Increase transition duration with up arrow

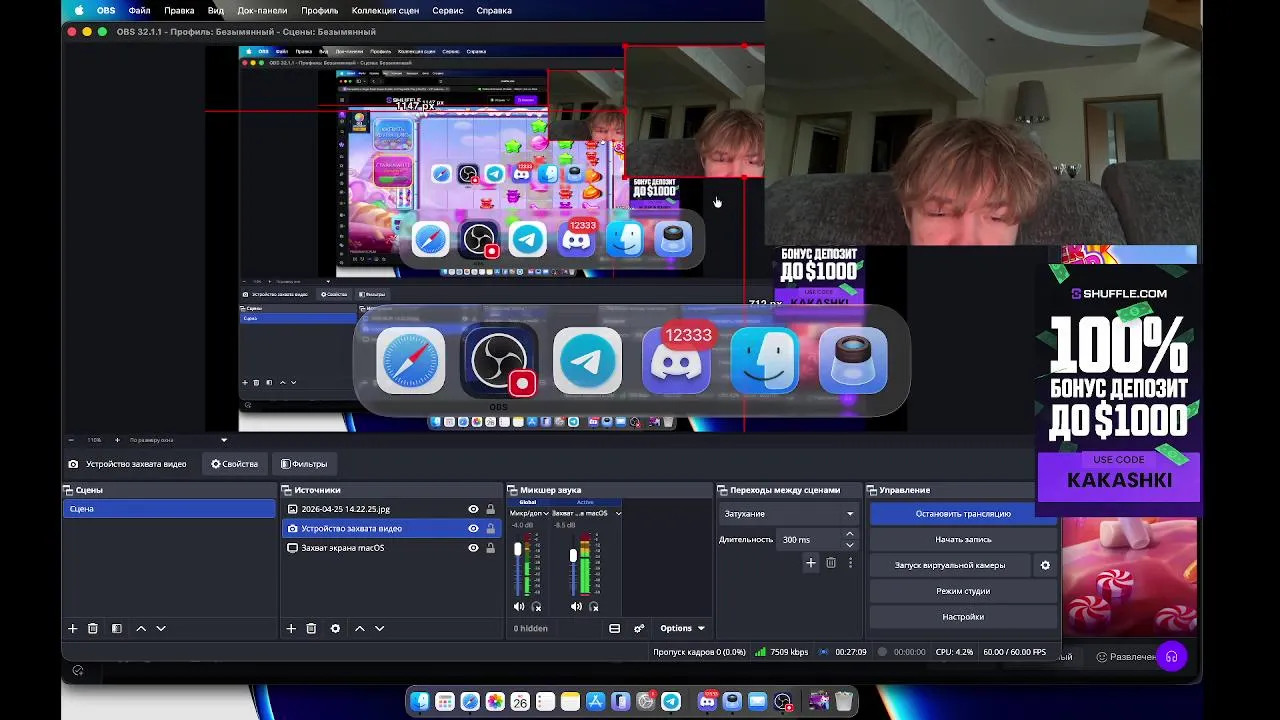(x=850, y=534)
